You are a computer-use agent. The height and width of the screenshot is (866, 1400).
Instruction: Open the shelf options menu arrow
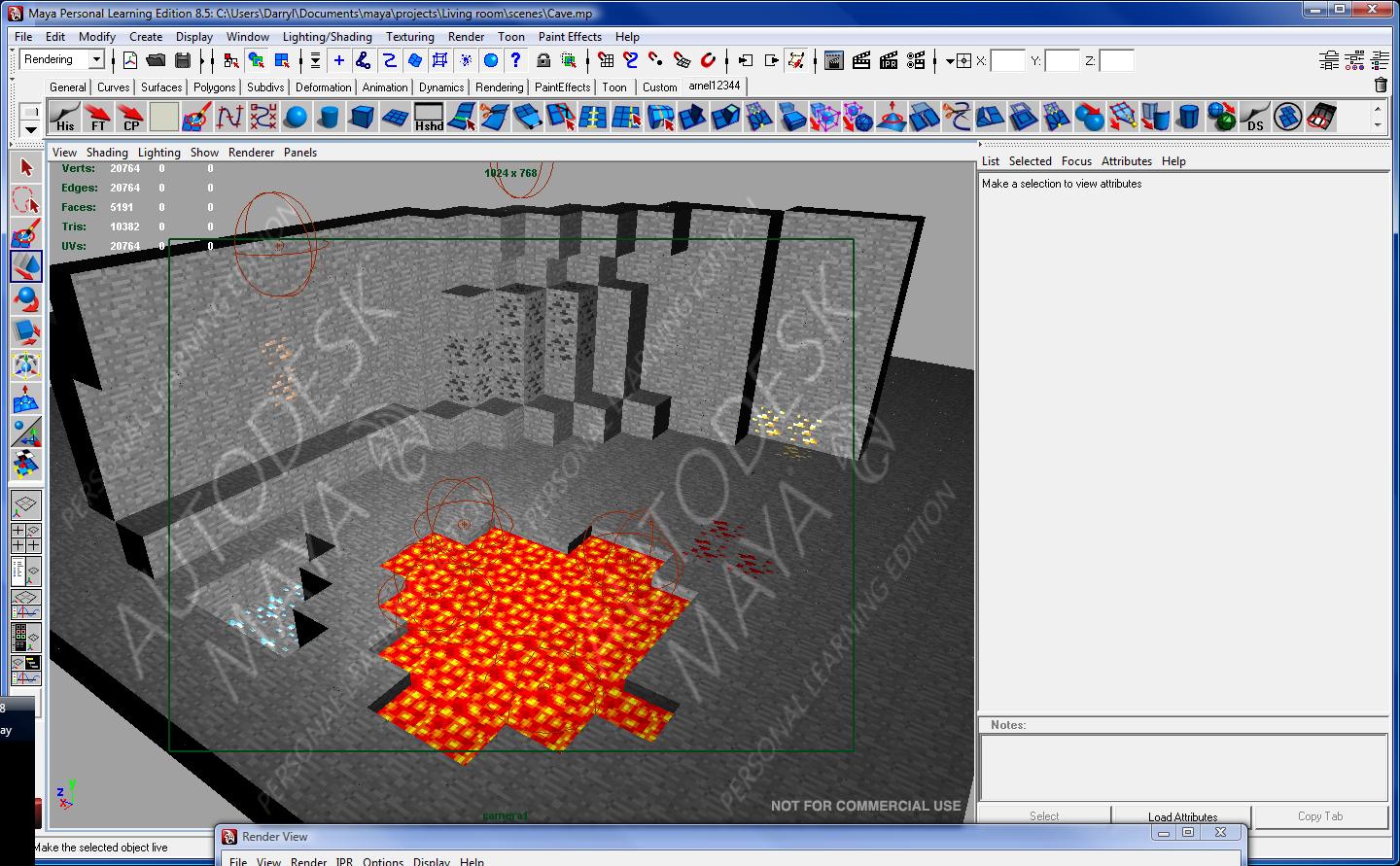tap(30, 129)
